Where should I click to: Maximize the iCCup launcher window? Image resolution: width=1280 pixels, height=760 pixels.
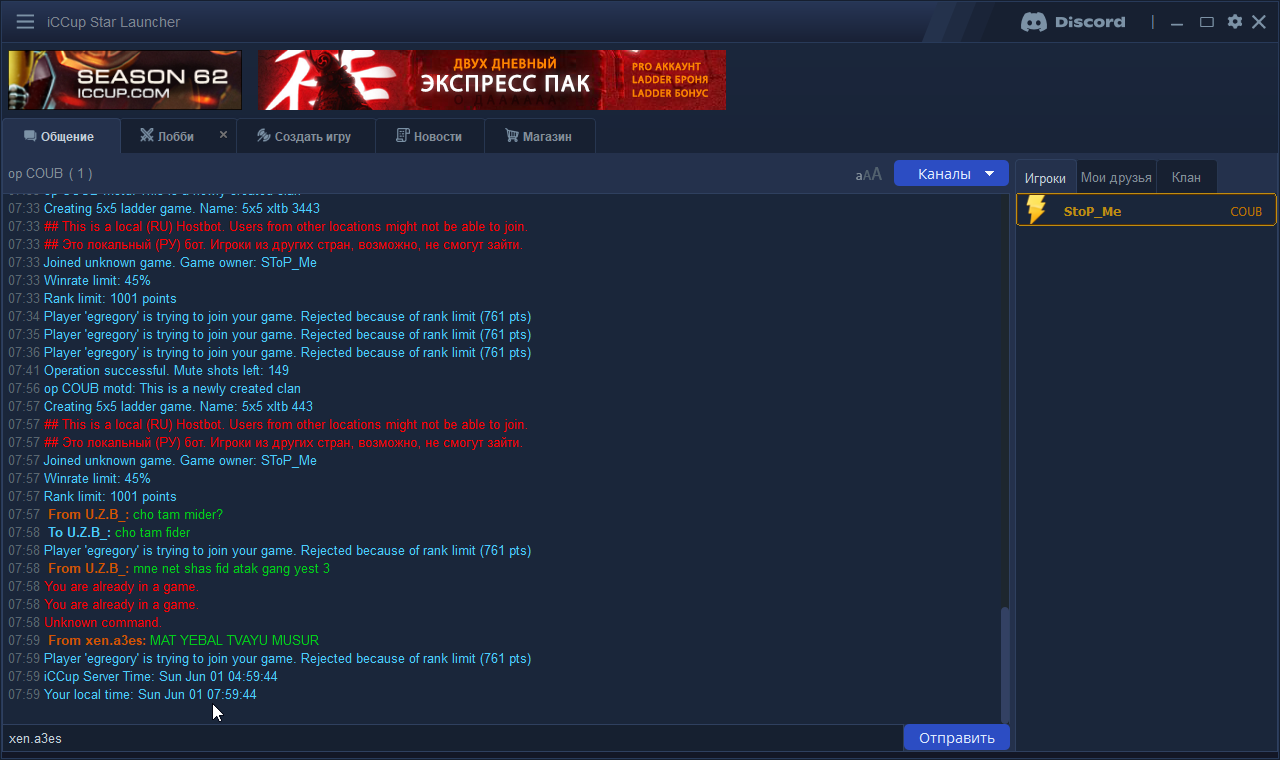click(1207, 22)
